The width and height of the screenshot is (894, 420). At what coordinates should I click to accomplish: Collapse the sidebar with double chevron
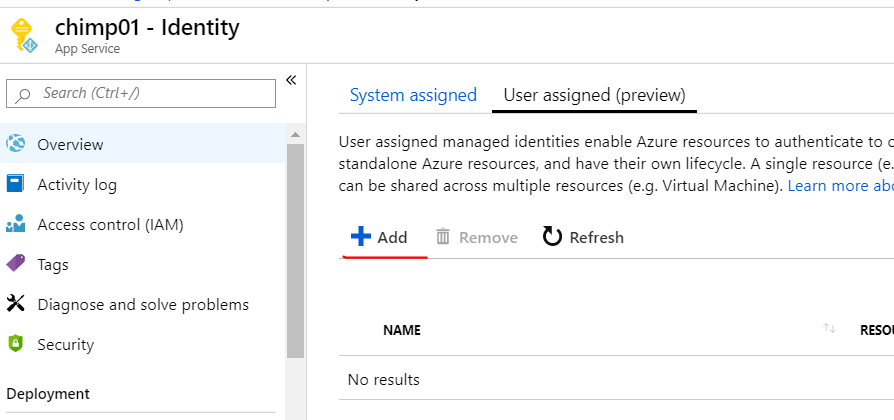(x=291, y=80)
